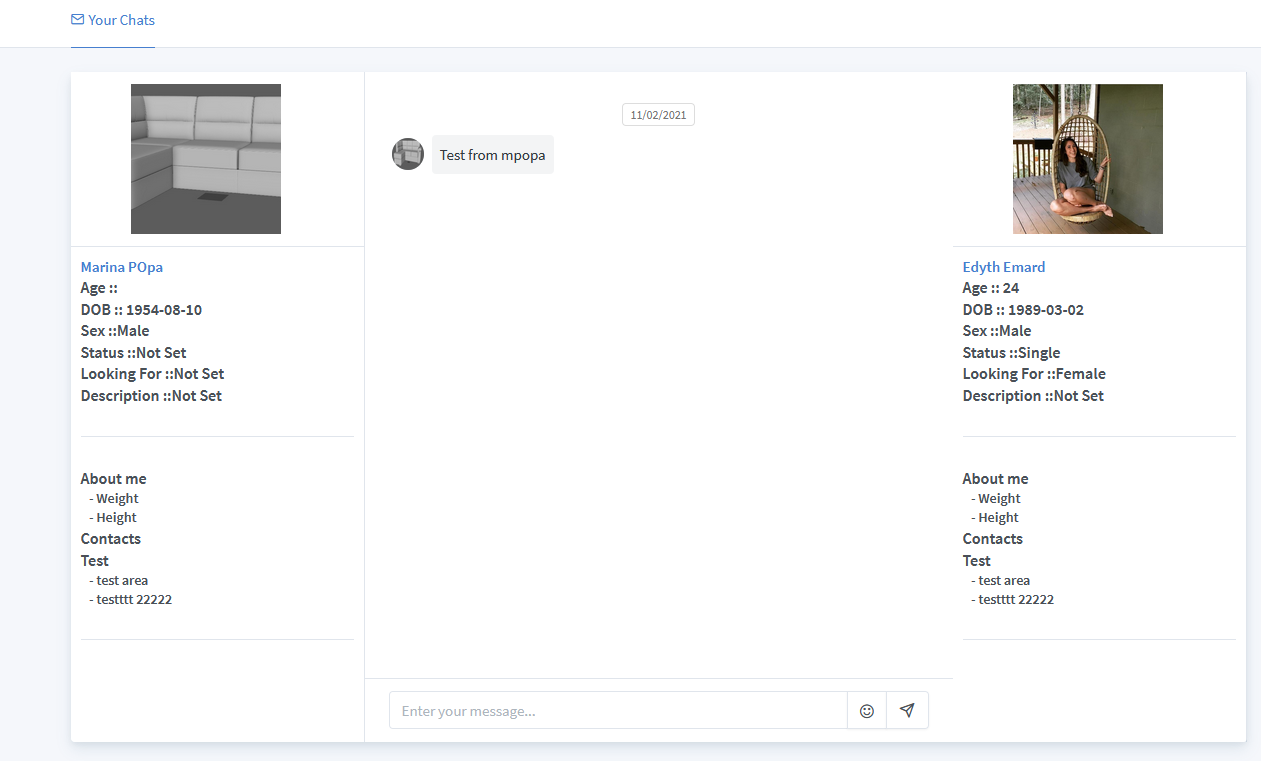Image resolution: width=1261 pixels, height=761 pixels.
Task: Click 'Sex ::Male' under Marina POpa
Action: pyautogui.click(x=115, y=331)
